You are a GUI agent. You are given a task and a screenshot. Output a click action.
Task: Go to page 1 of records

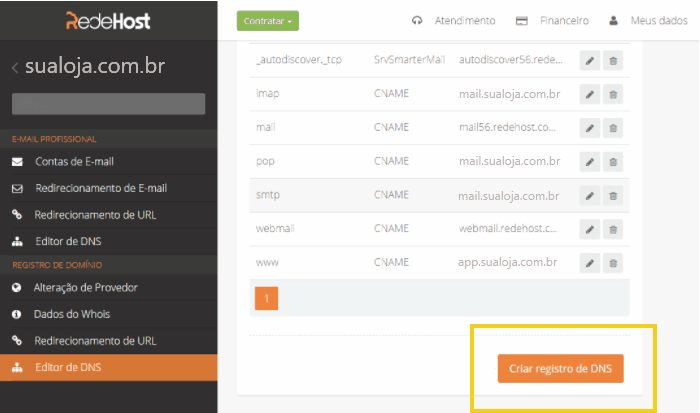(x=266, y=297)
